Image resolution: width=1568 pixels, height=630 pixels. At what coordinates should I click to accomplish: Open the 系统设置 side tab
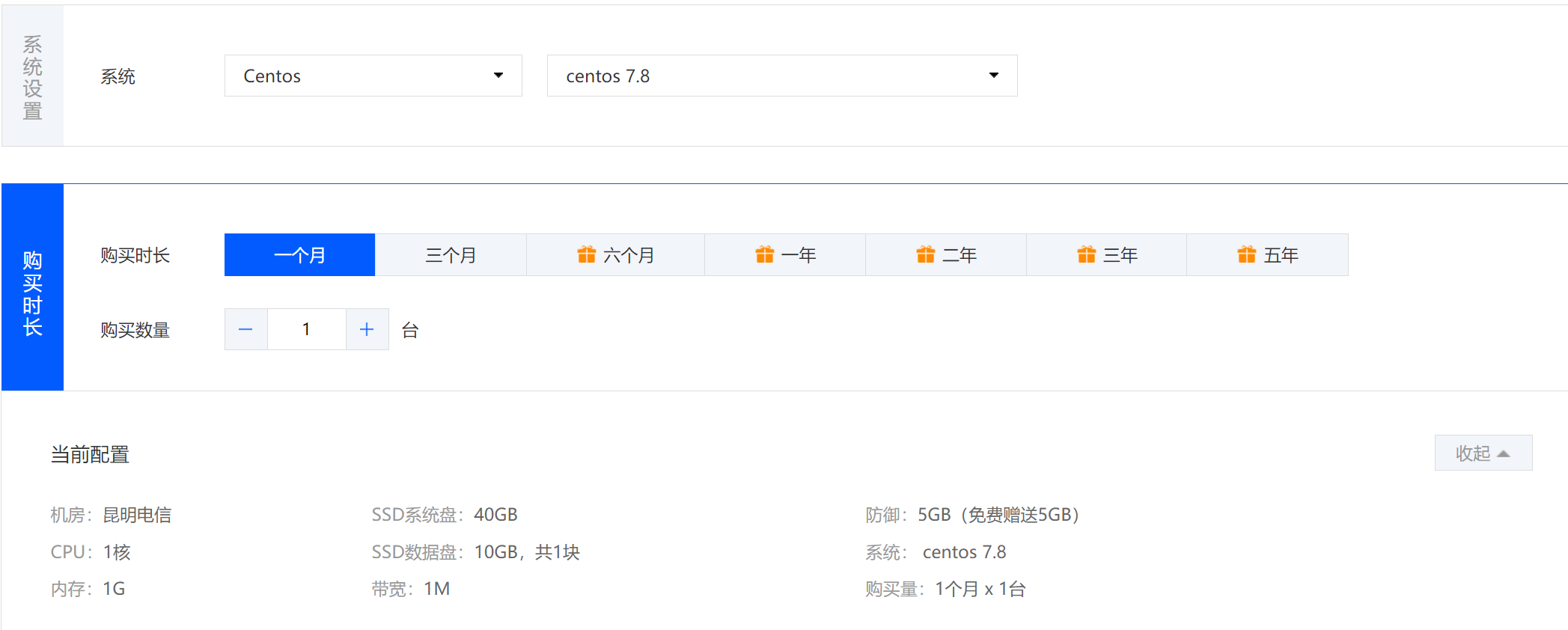pos(32,76)
